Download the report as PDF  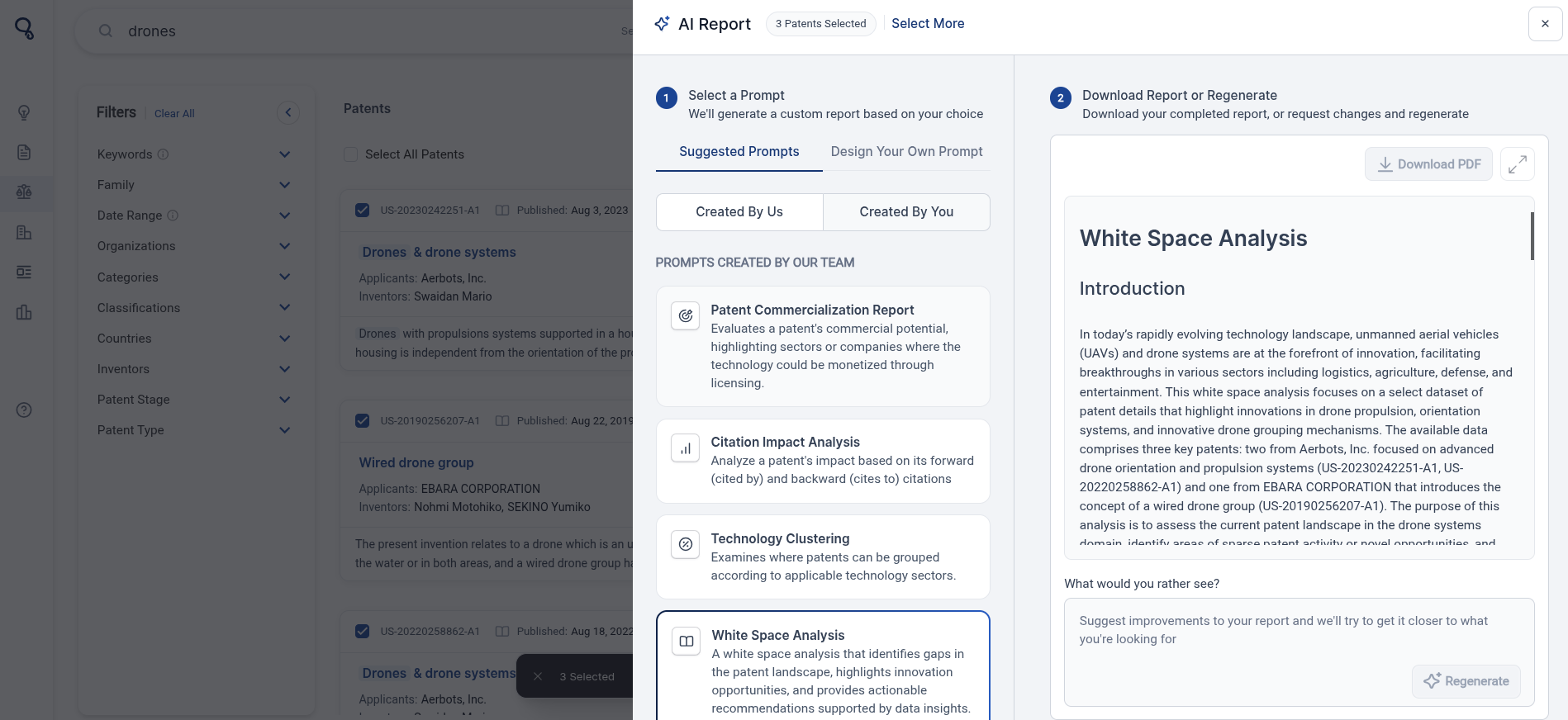(x=1428, y=164)
